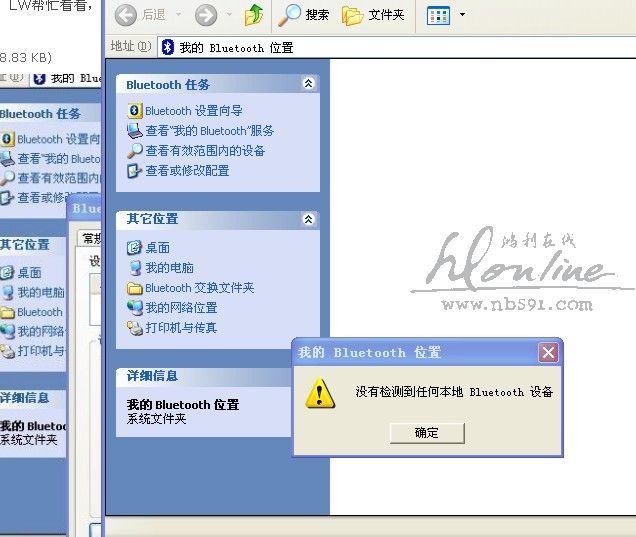Click 确定 button in Bluetooth dialog

click(427, 433)
